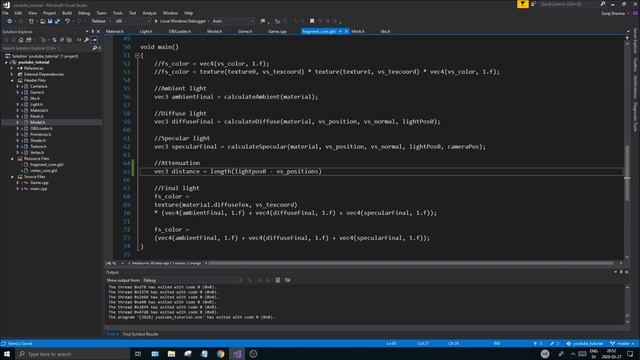Click the pending changes pencil in status bar
The width and height of the screenshot is (640, 360).
point(554,344)
